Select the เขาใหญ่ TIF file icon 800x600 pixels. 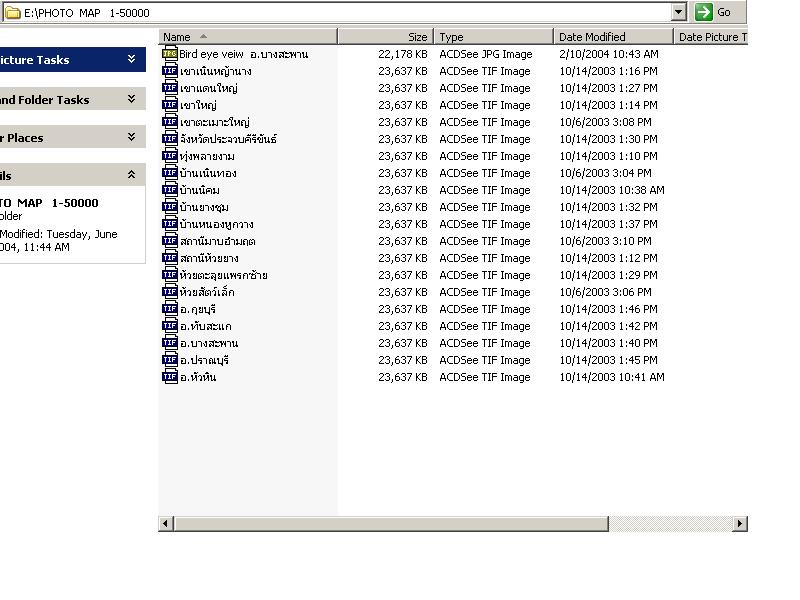click(x=170, y=105)
